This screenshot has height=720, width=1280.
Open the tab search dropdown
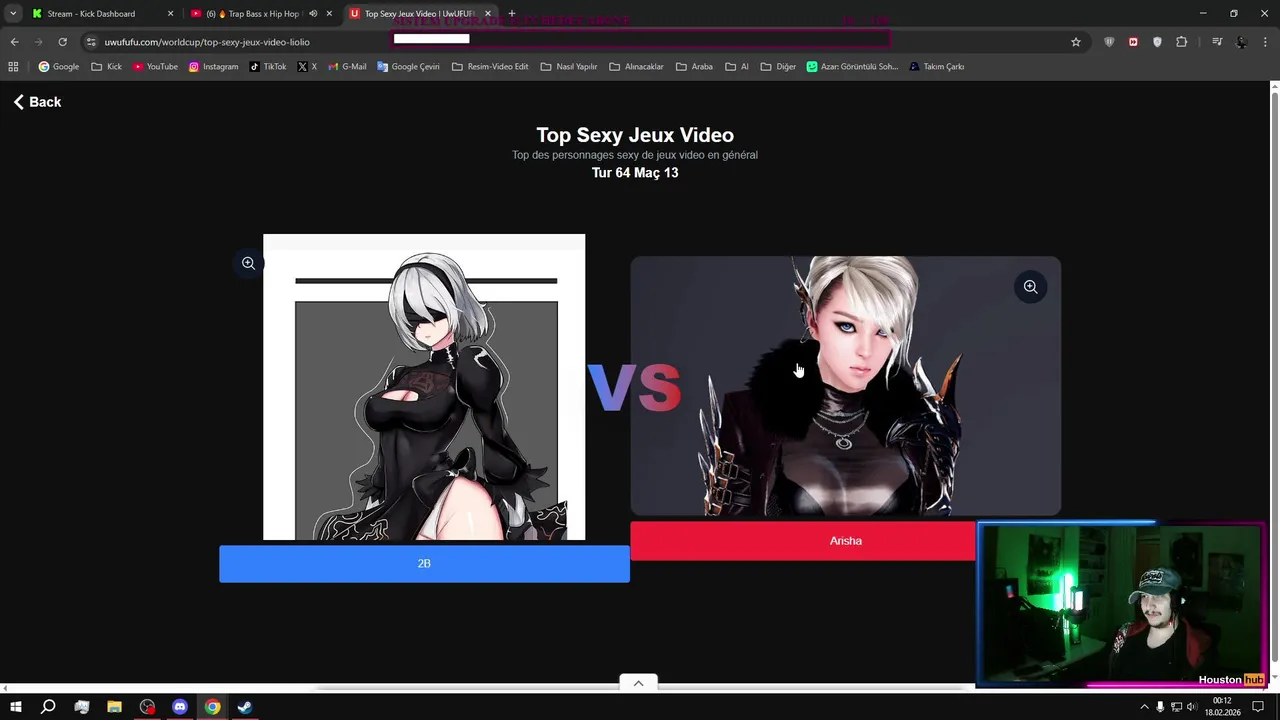(13, 13)
